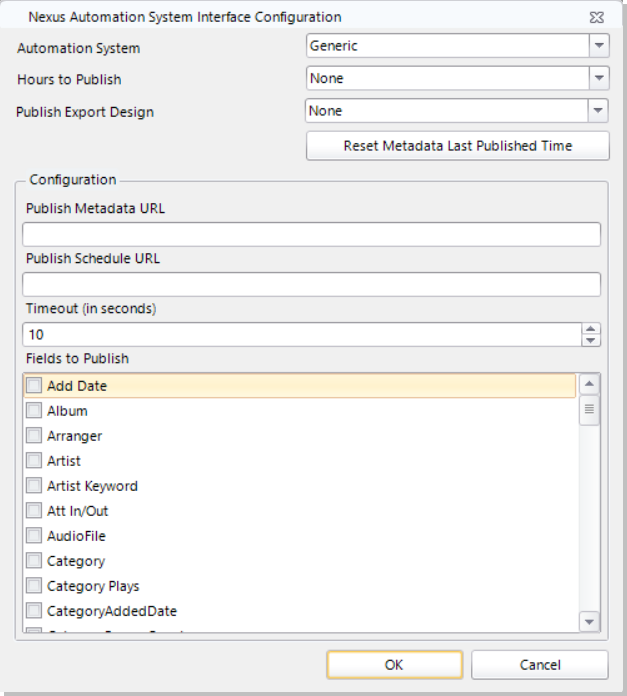The height and width of the screenshot is (696, 627).
Task: Enable the Category checkbox
Action: point(34,561)
